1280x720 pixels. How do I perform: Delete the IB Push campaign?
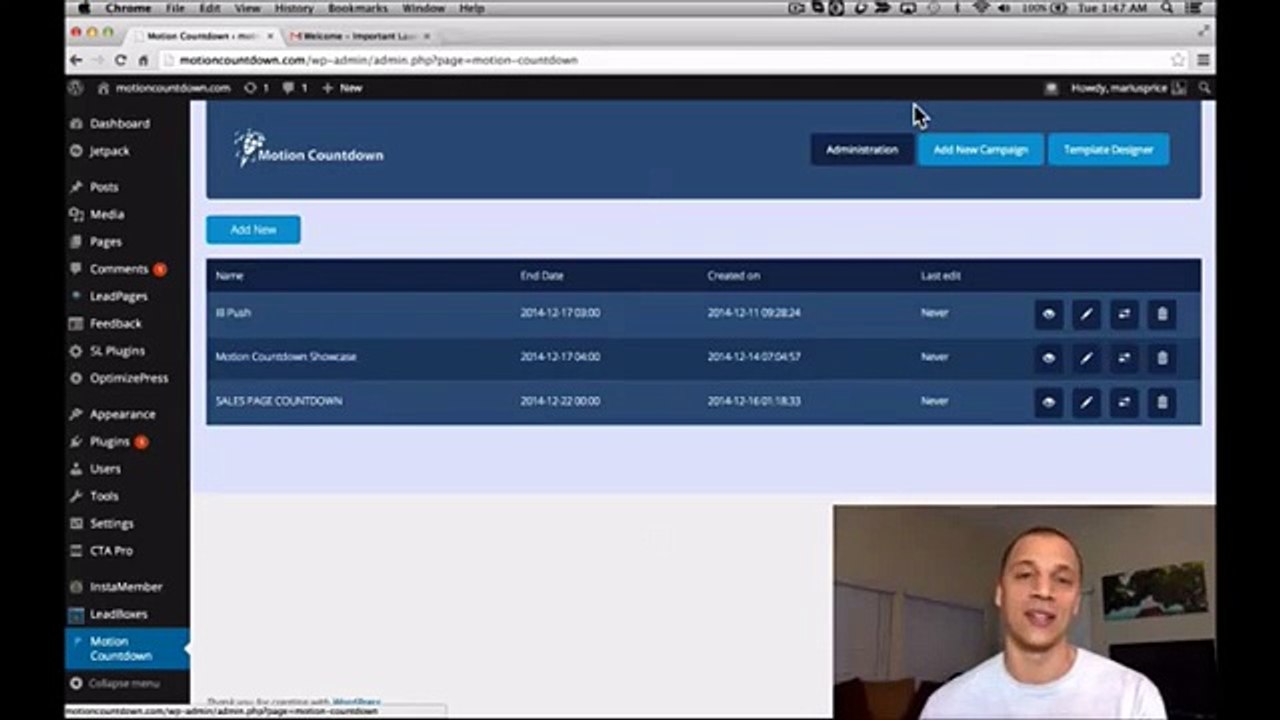[x=1162, y=314]
